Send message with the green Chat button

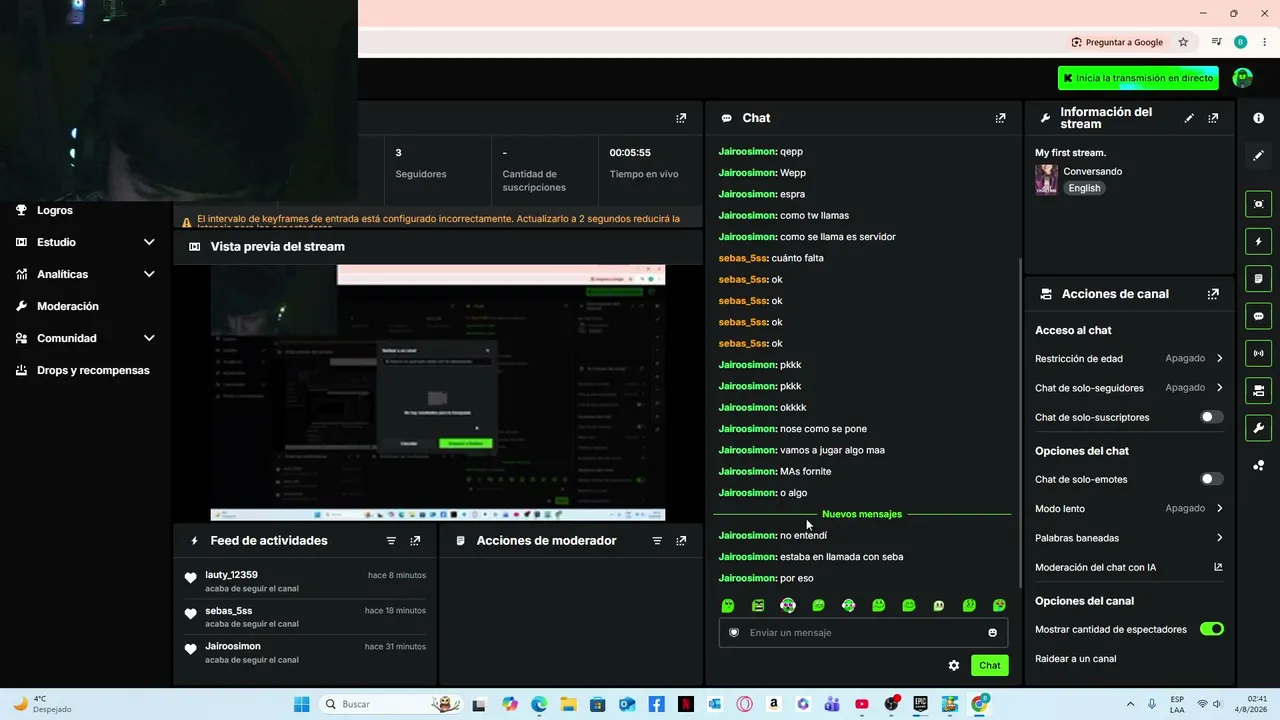pos(989,665)
